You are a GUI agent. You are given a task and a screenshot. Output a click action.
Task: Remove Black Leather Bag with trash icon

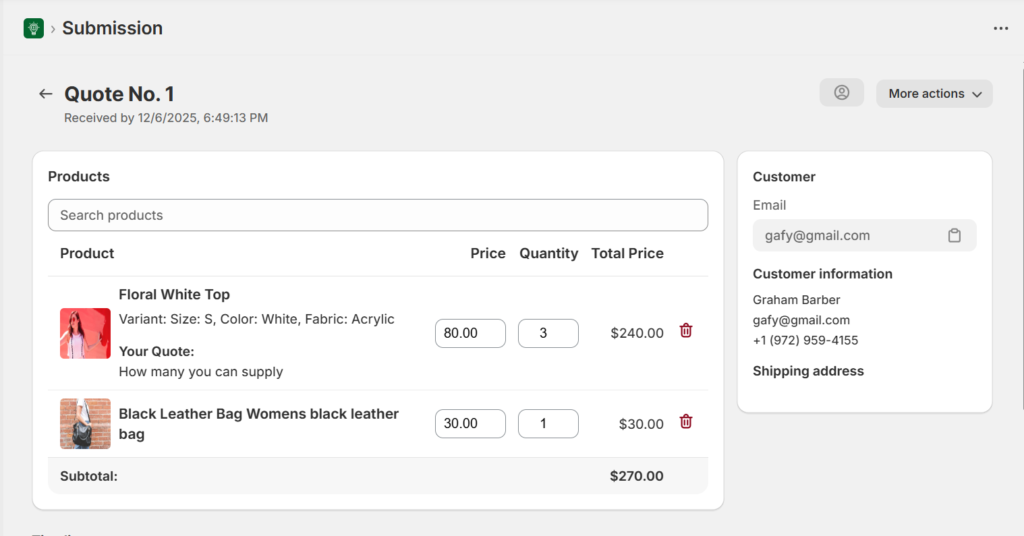click(685, 422)
